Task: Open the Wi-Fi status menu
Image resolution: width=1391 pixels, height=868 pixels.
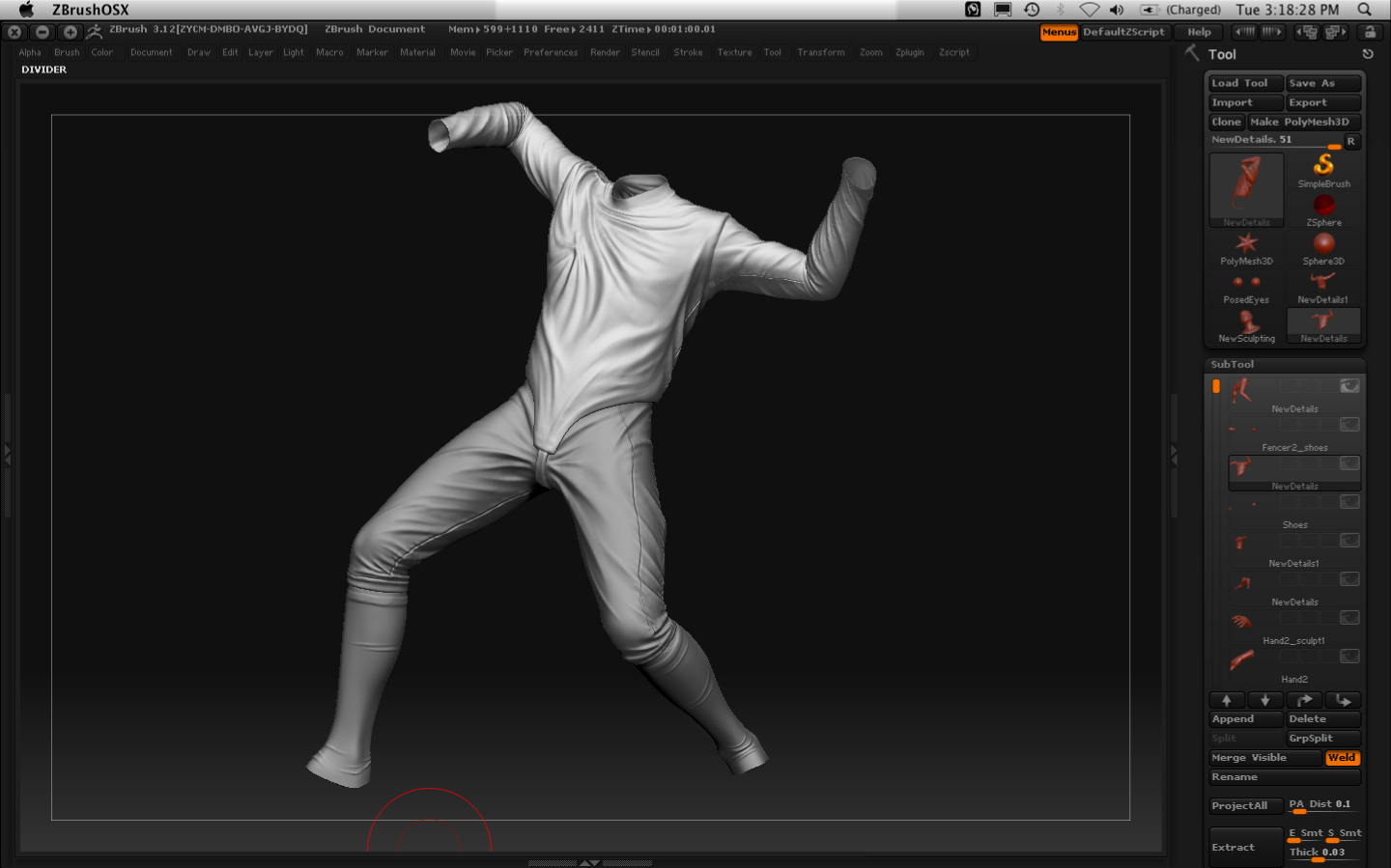Action: pyautogui.click(x=1090, y=10)
